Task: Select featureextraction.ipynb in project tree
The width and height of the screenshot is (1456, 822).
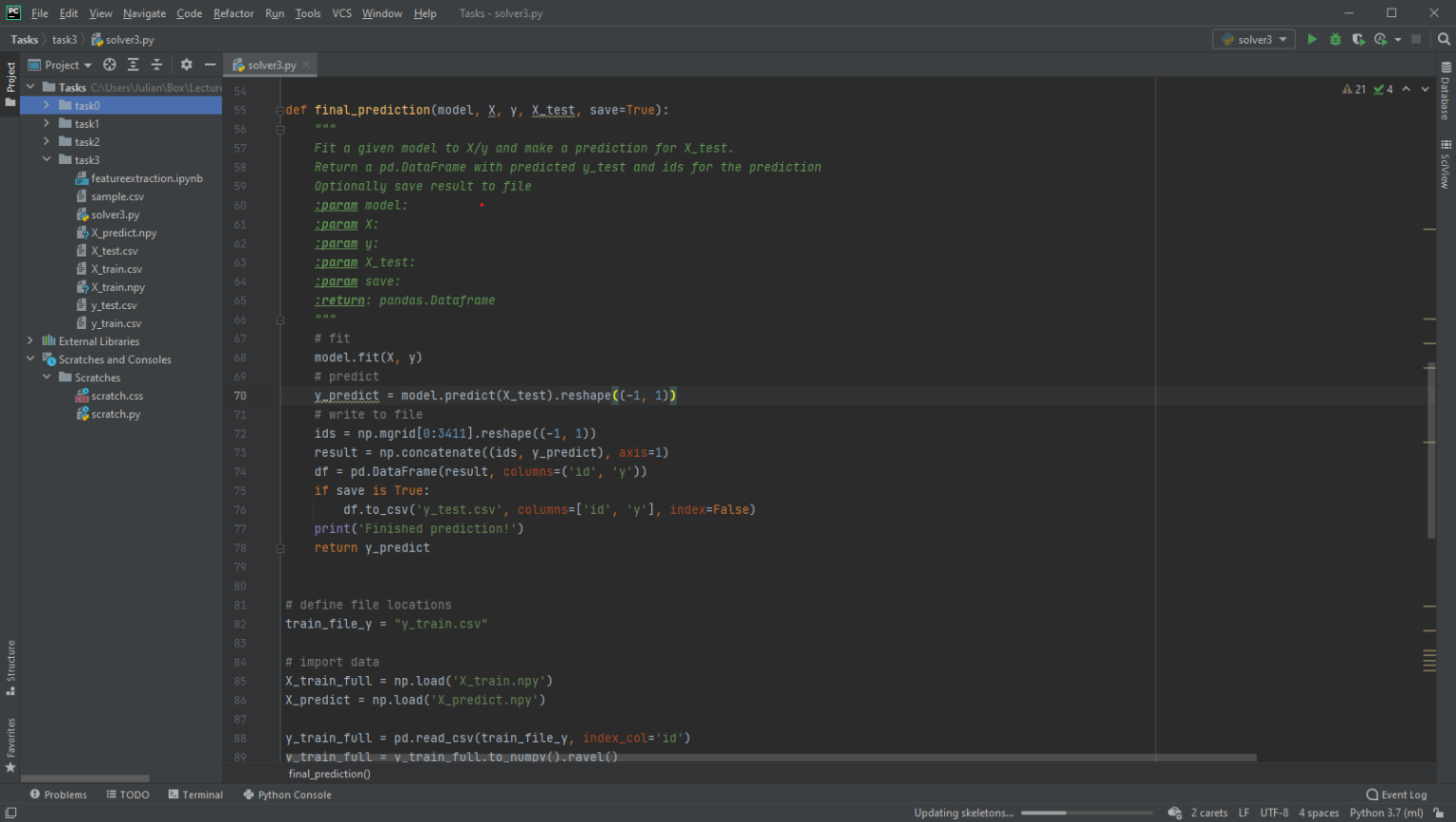Action: click(138, 178)
